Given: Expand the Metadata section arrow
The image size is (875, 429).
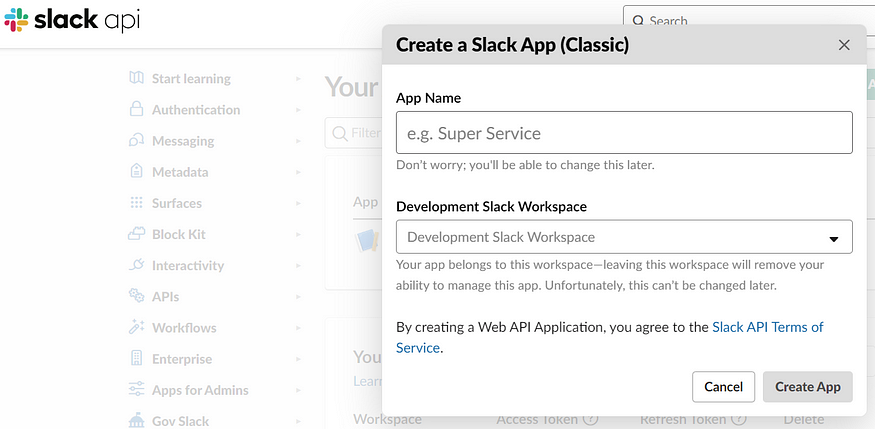Looking at the screenshot, I should [299, 172].
